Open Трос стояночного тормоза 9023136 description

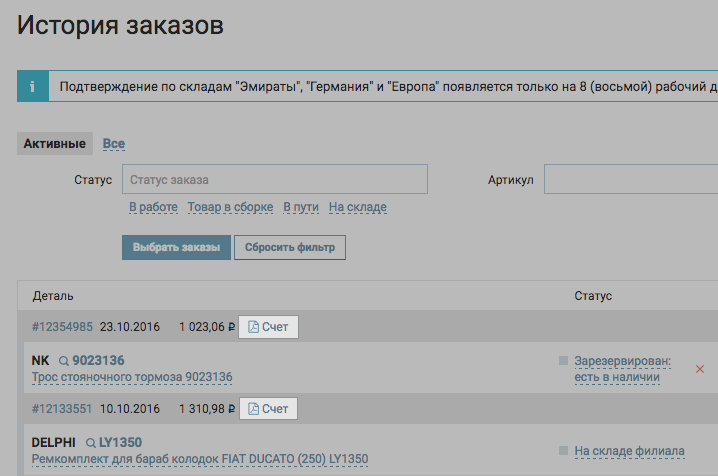pos(132,377)
